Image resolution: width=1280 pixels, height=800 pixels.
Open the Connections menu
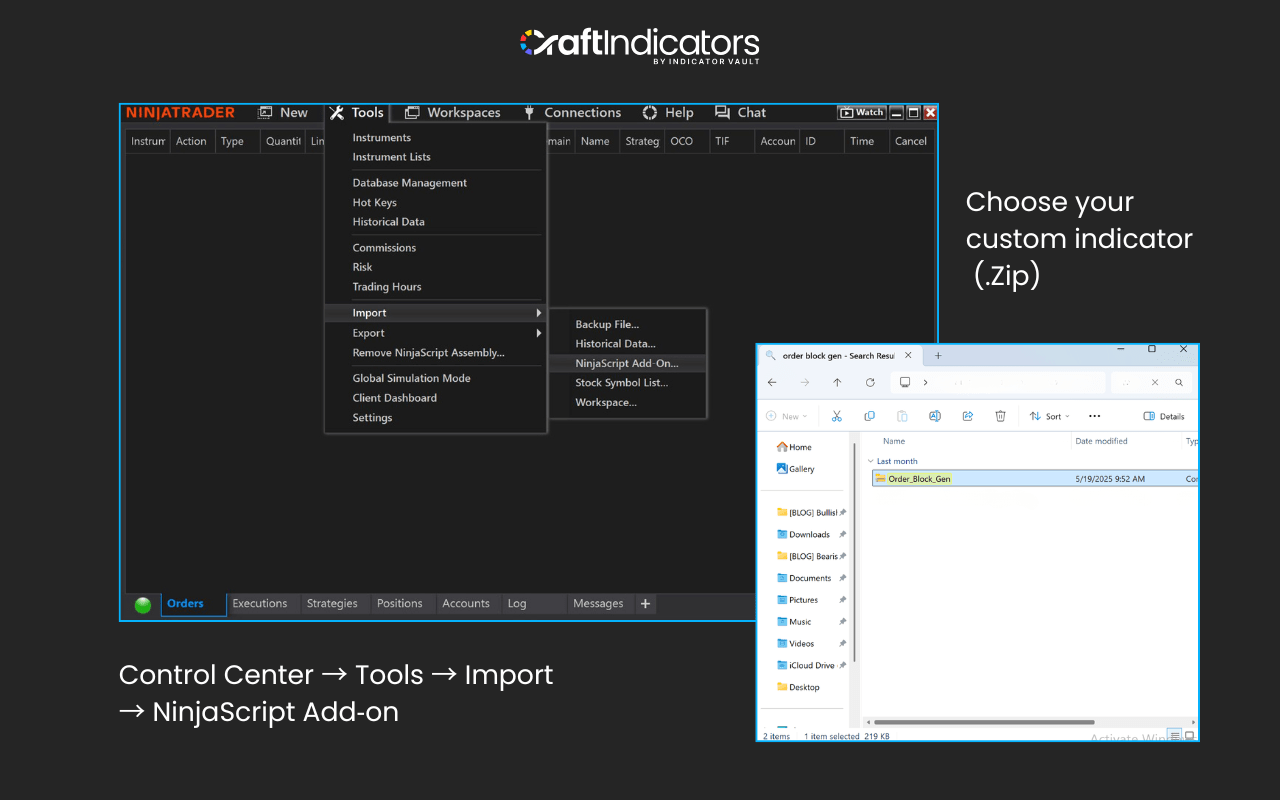click(x=572, y=113)
